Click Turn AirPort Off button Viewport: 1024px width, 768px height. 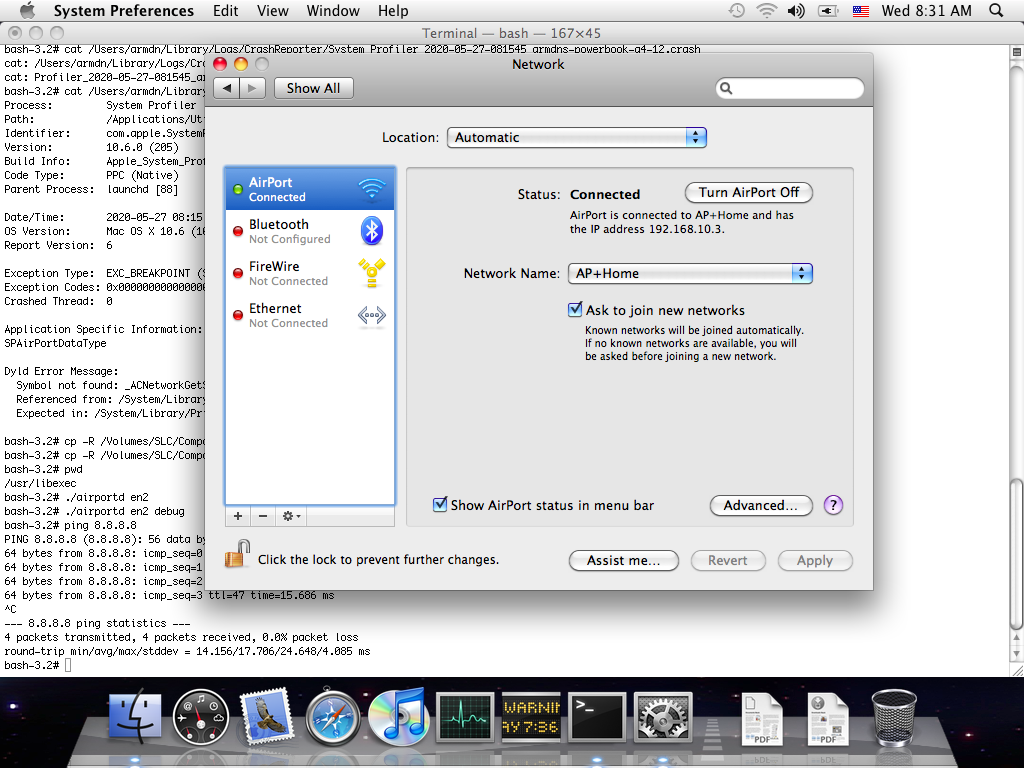pyautogui.click(x=748, y=193)
